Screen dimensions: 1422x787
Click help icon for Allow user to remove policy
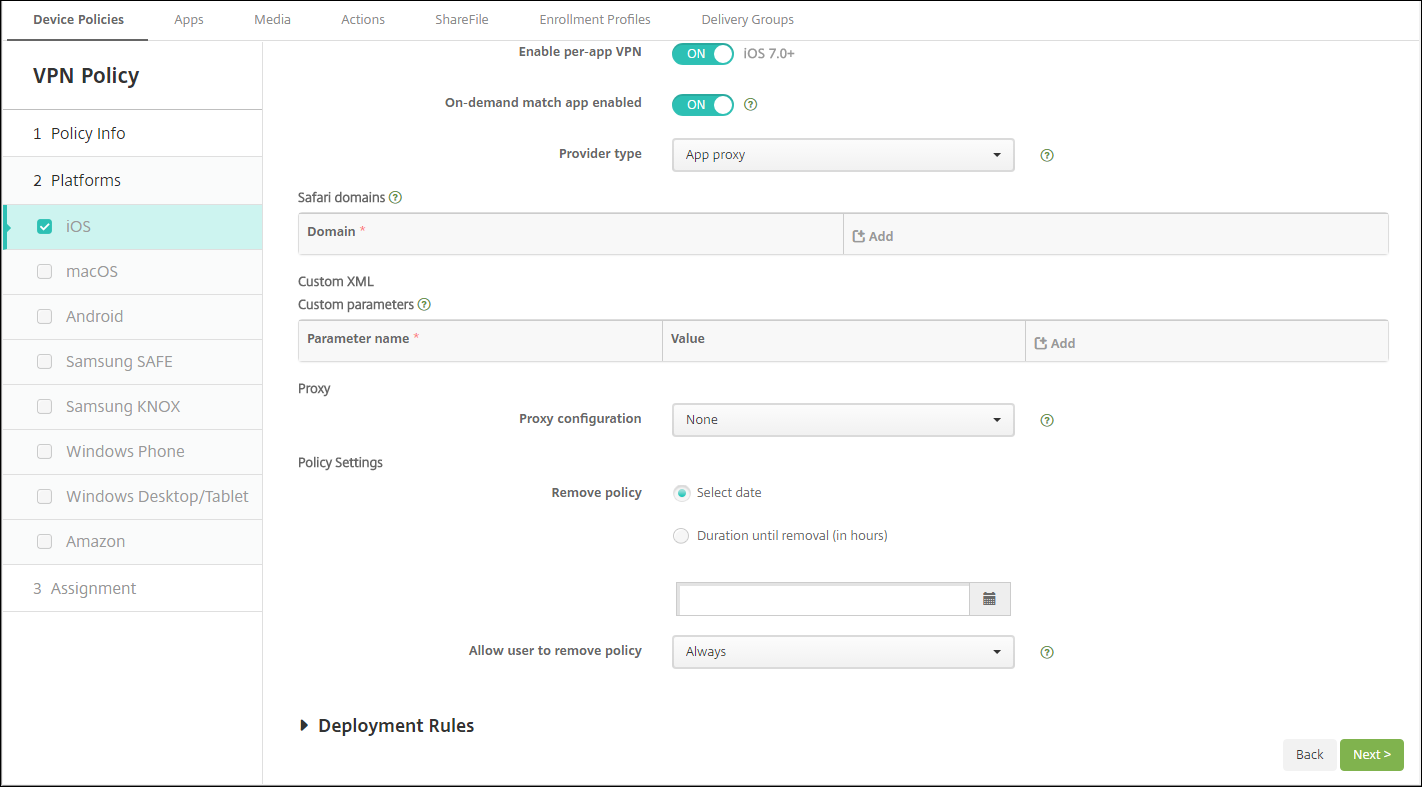(1047, 652)
